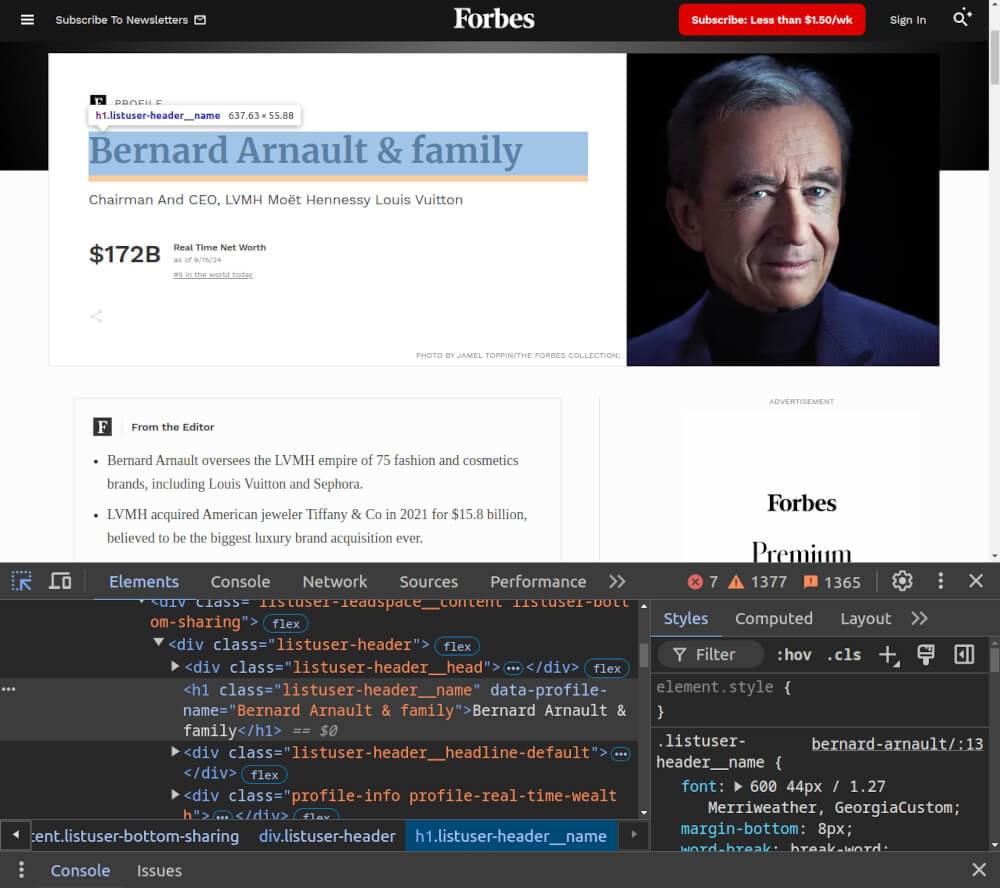Open the #5 in the world link
1000x888 pixels.
click(x=212, y=274)
